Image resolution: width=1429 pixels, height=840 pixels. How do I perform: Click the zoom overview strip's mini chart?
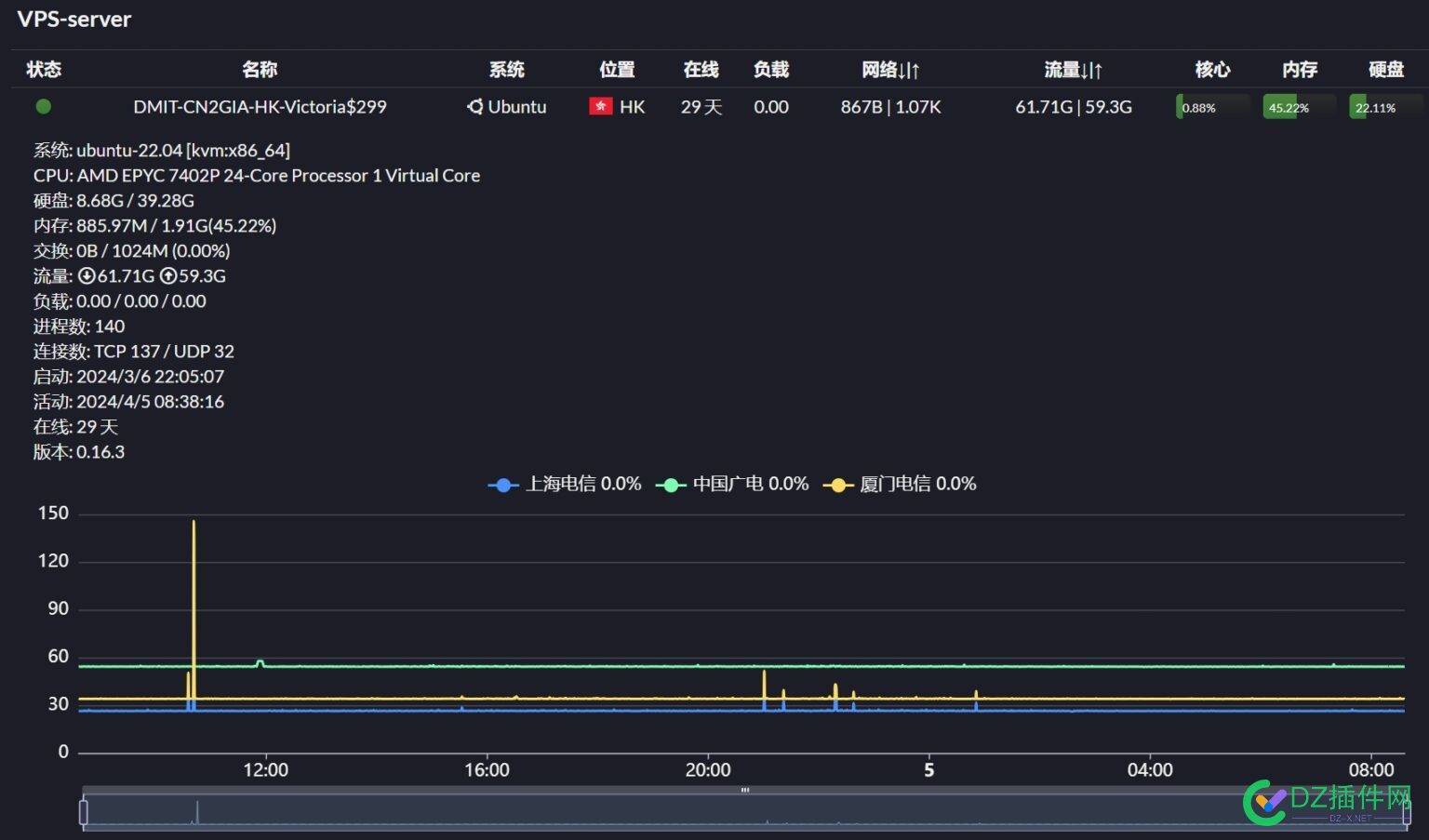click(744, 812)
